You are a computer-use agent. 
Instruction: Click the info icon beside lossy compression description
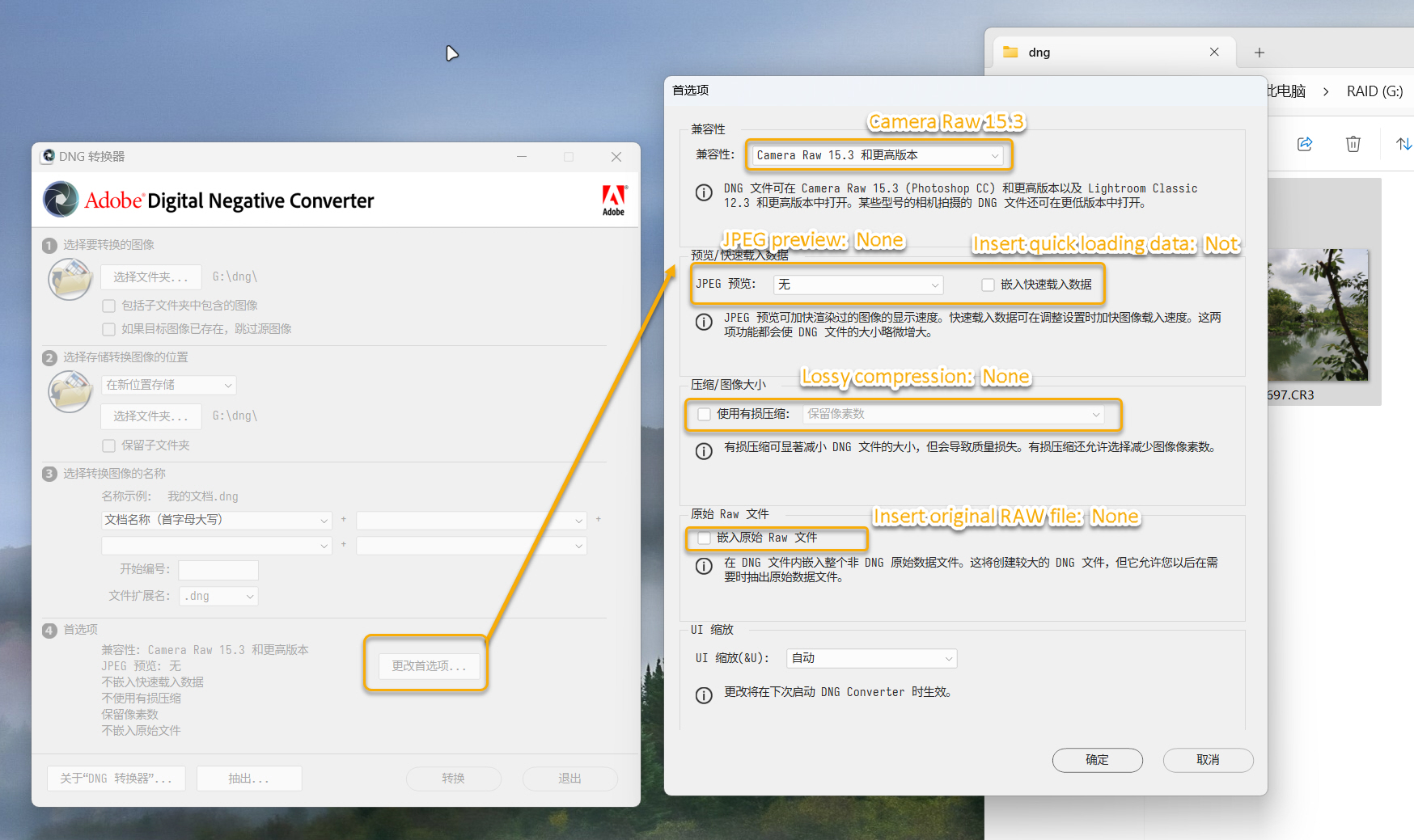tap(704, 451)
